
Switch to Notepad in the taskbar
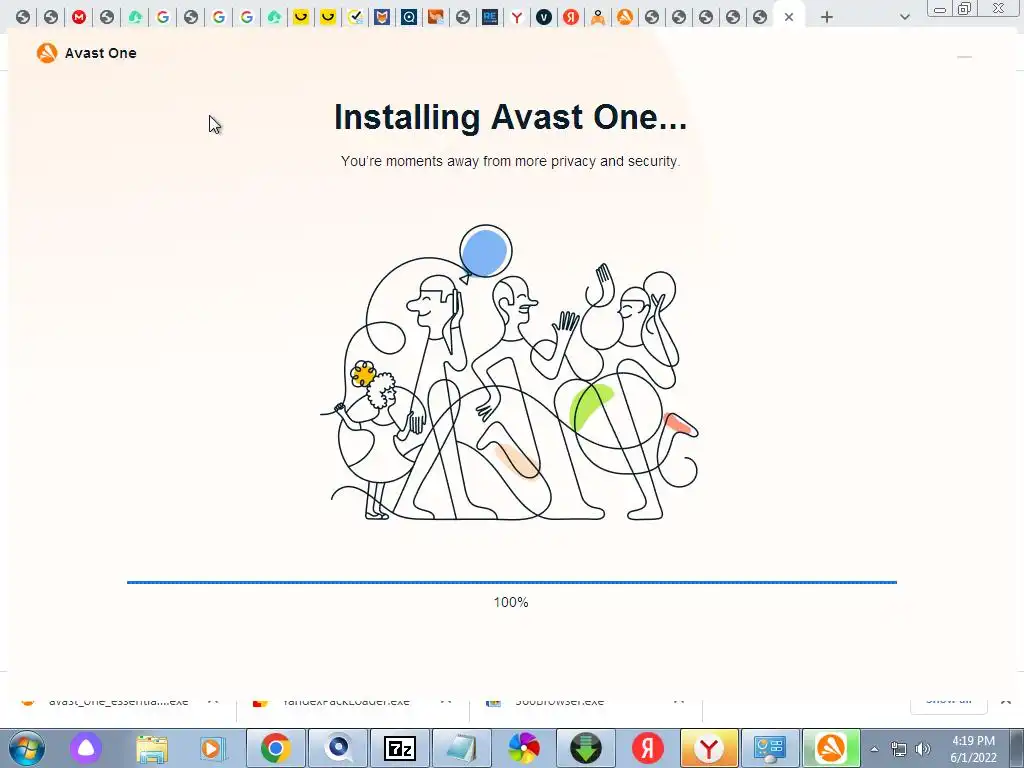462,748
